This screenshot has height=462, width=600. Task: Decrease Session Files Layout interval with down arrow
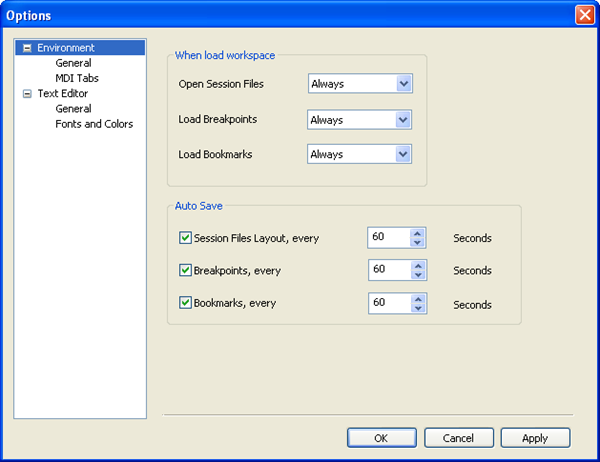coord(418,243)
